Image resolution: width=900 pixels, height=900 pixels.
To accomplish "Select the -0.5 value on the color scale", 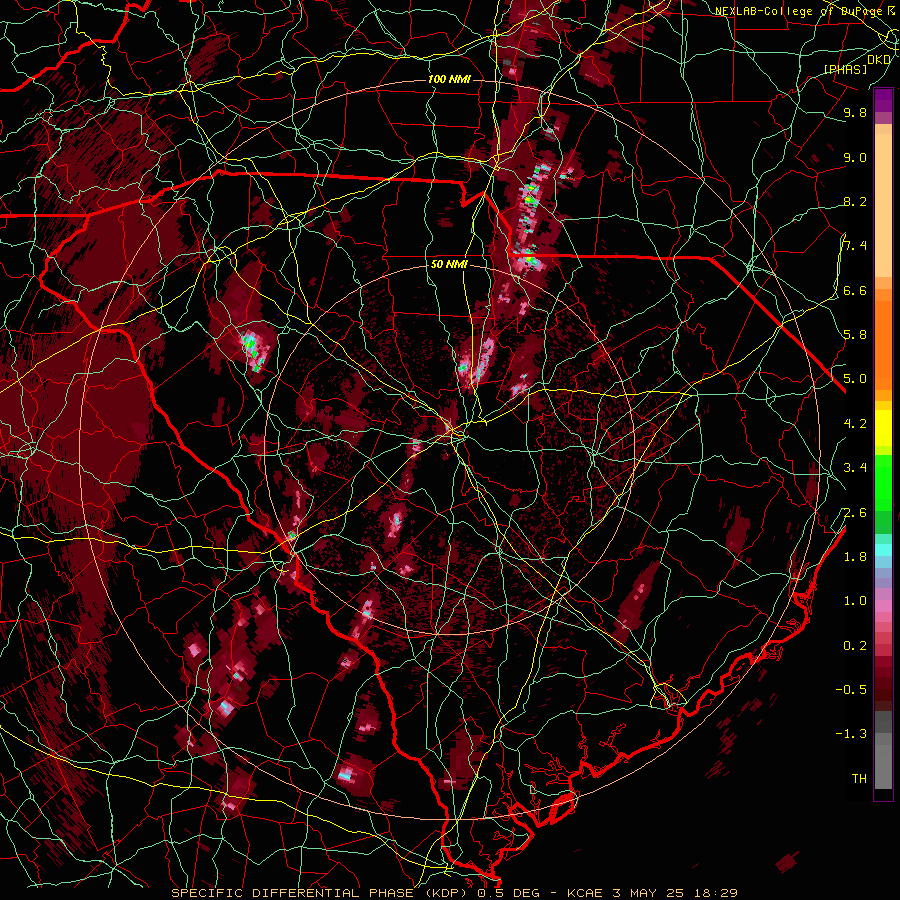I will 851,690.
